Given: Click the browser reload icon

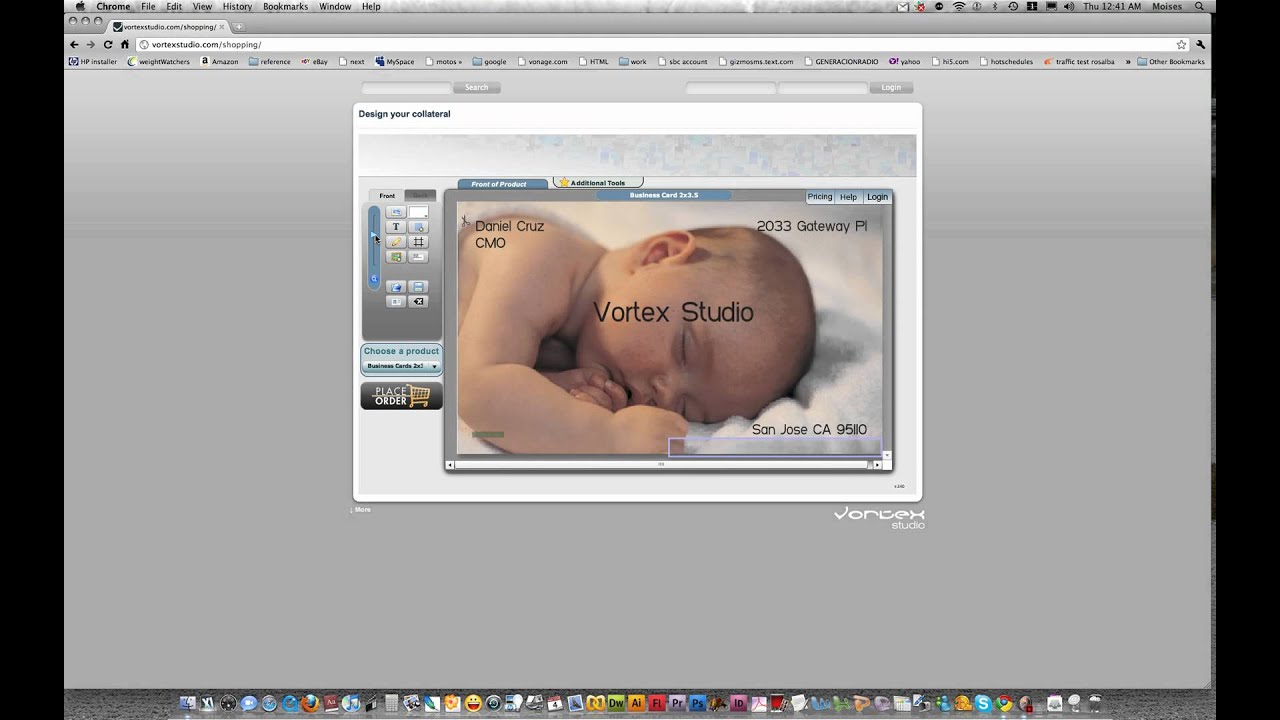Looking at the screenshot, I should (x=108, y=44).
